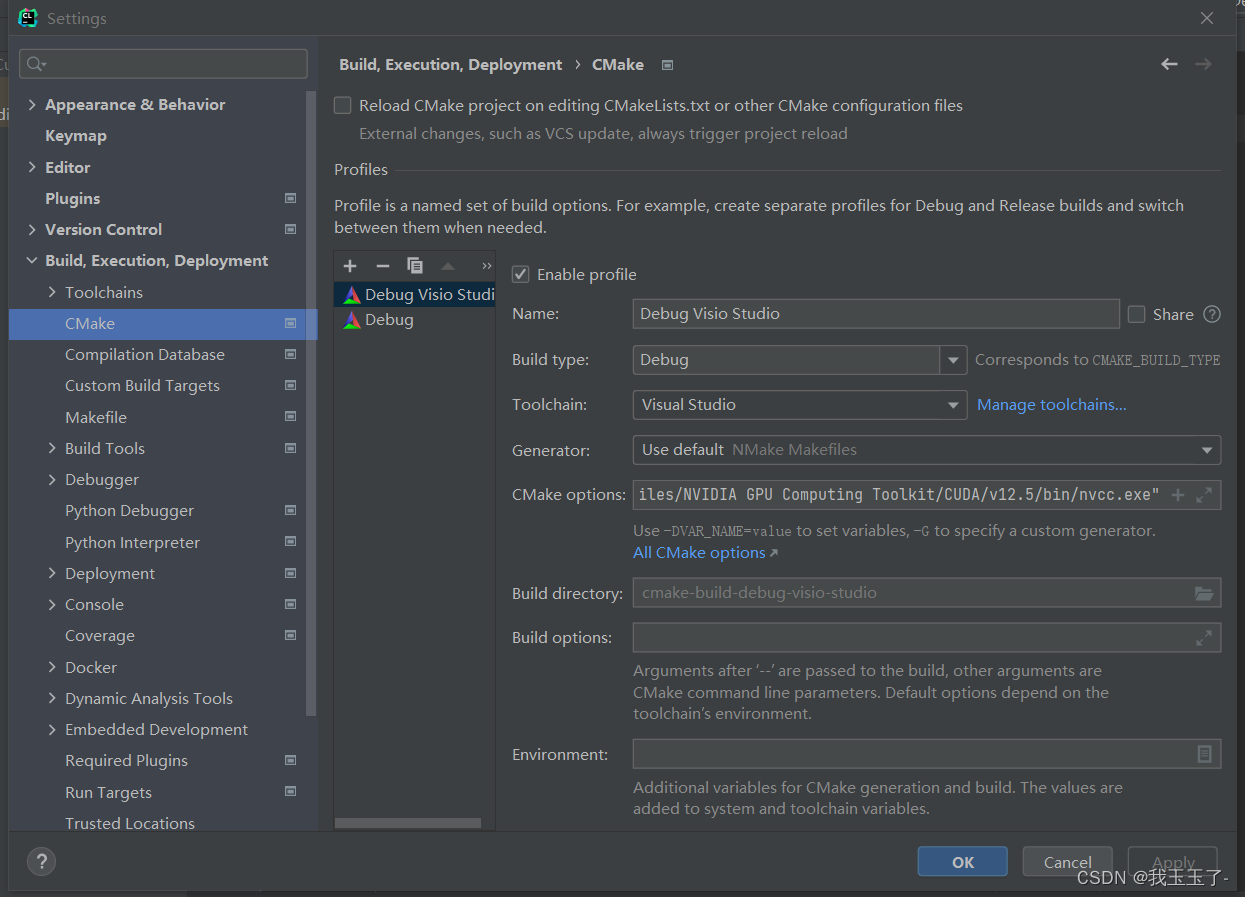Click the OK button
The image size is (1245, 897).
click(963, 862)
